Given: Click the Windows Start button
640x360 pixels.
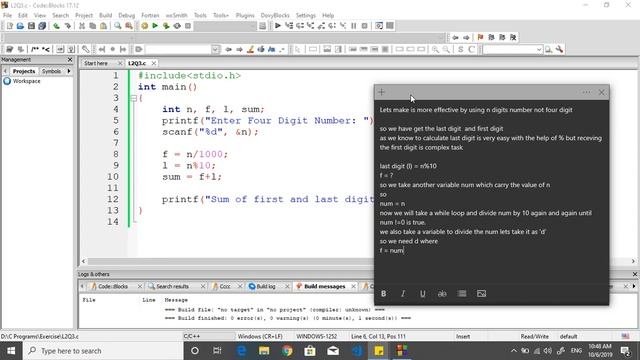Looking at the screenshot, I should pyautogui.click(x=11, y=351).
